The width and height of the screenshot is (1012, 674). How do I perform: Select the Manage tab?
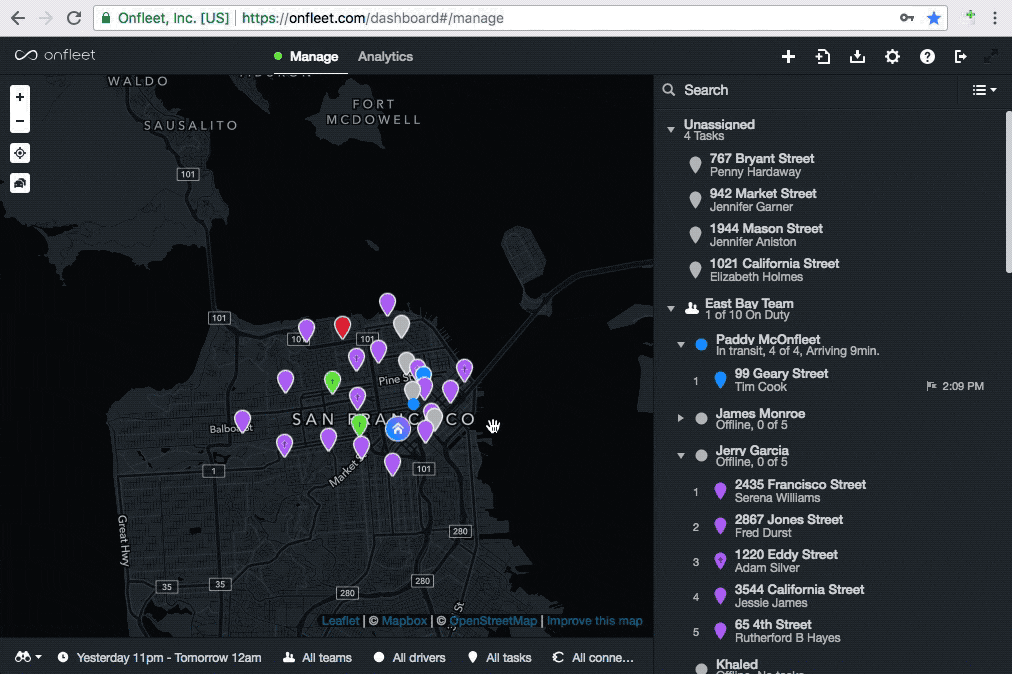(x=313, y=57)
